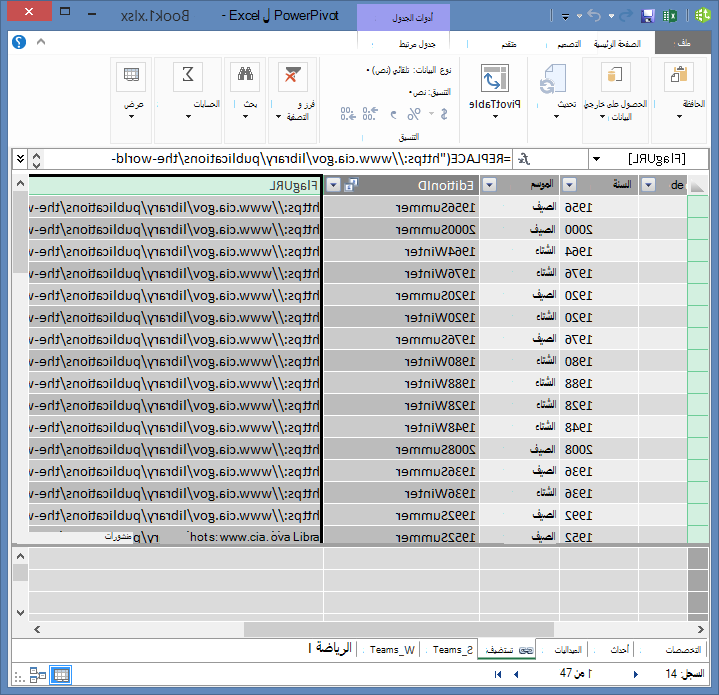This screenshot has height=695, width=719.
Task: Open Help with the question mark icon
Action: click(x=19, y=42)
